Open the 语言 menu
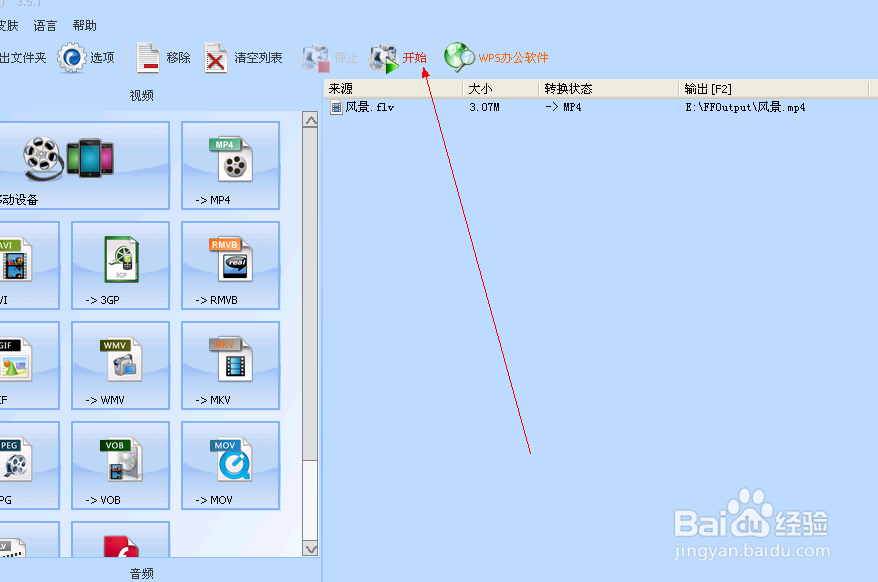The width and height of the screenshot is (878, 582). click(x=44, y=25)
